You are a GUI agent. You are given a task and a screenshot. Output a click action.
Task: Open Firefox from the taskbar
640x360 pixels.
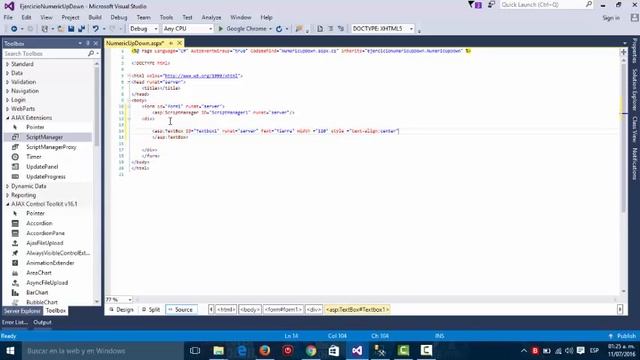click(x=264, y=351)
